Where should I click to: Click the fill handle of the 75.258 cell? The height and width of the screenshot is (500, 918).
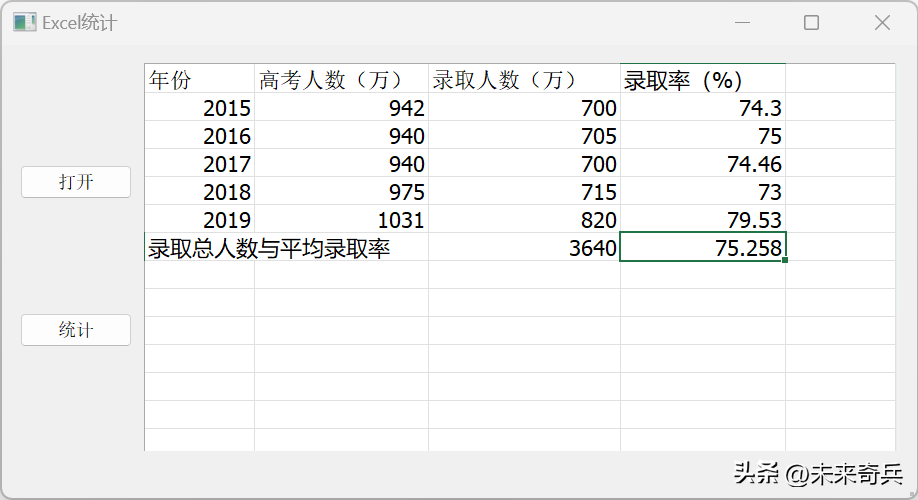pos(785,260)
